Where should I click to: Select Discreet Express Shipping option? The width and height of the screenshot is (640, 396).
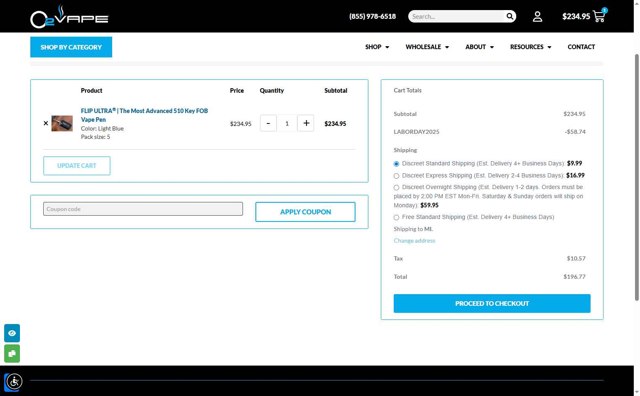coord(396,176)
